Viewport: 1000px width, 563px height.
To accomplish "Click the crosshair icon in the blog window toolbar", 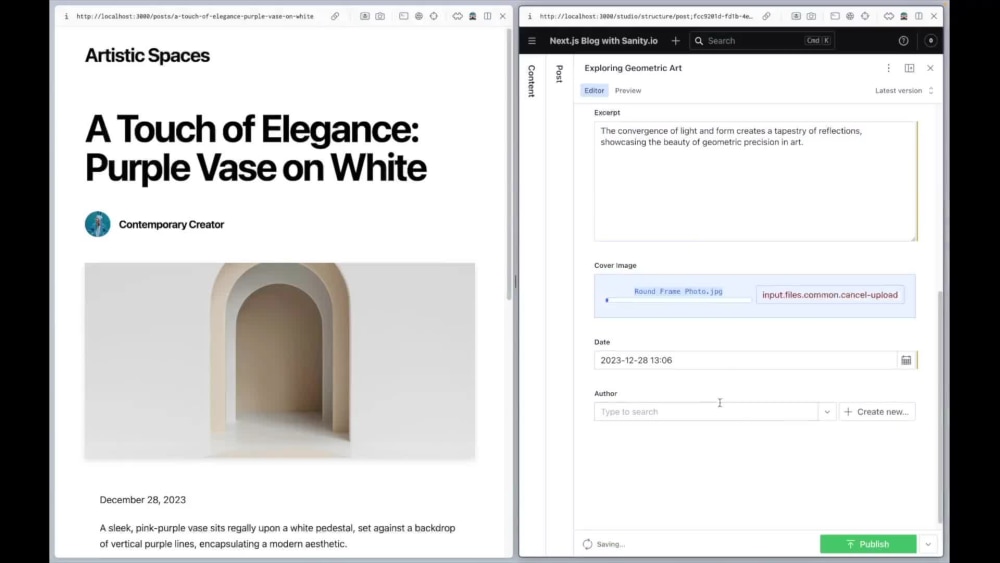I will pyautogui.click(x=434, y=17).
